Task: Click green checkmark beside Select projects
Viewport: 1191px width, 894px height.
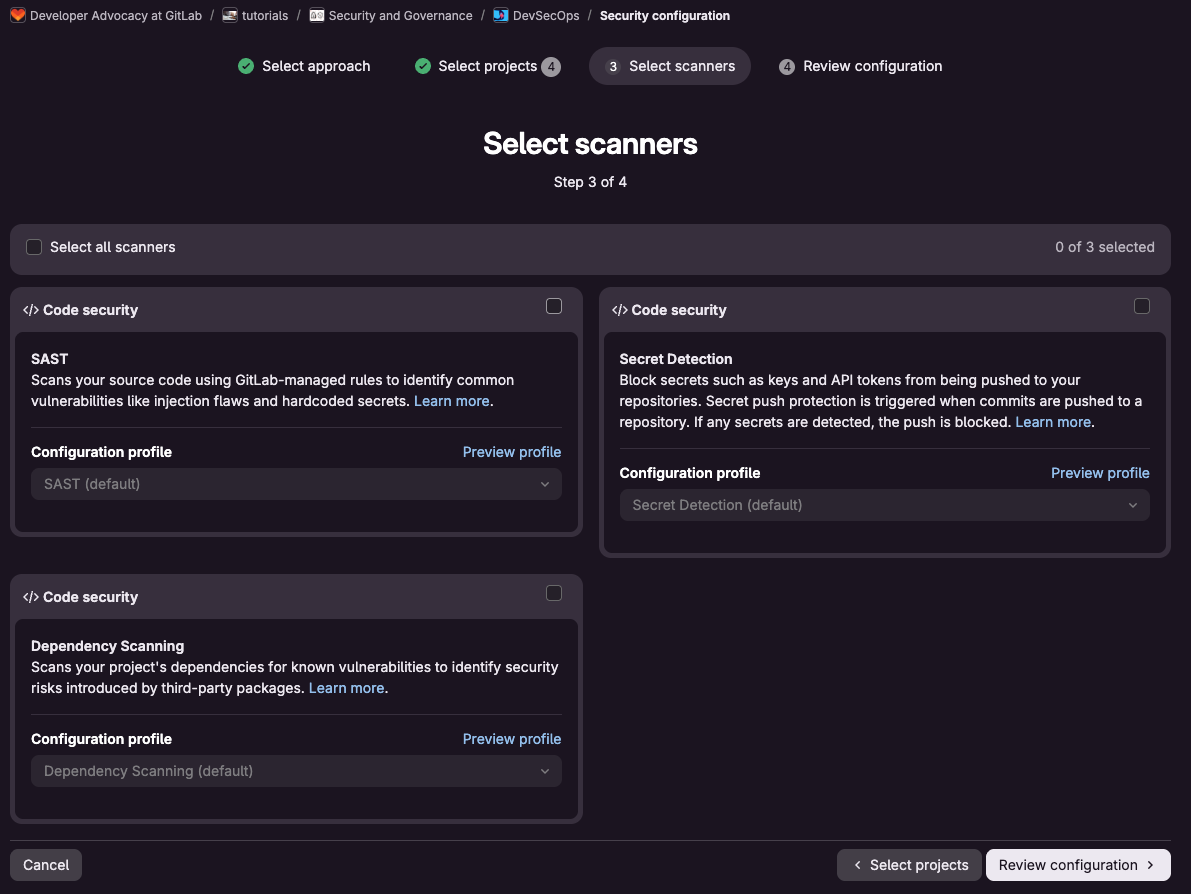Action: [422, 66]
